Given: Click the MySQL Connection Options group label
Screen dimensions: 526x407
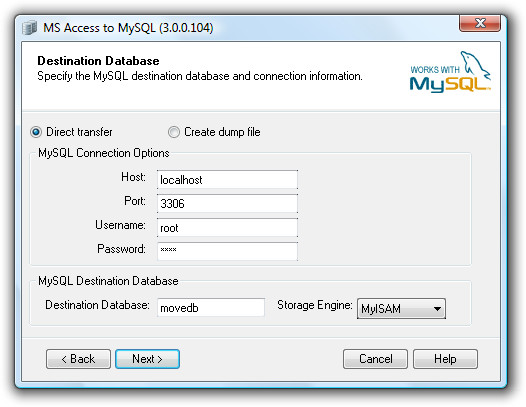Looking at the screenshot, I should [104, 153].
